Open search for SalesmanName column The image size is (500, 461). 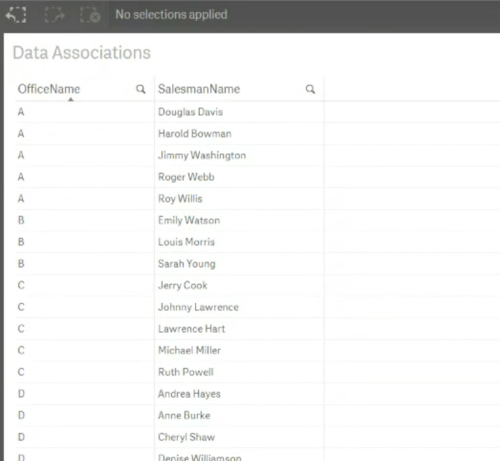[x=310, y=89]
